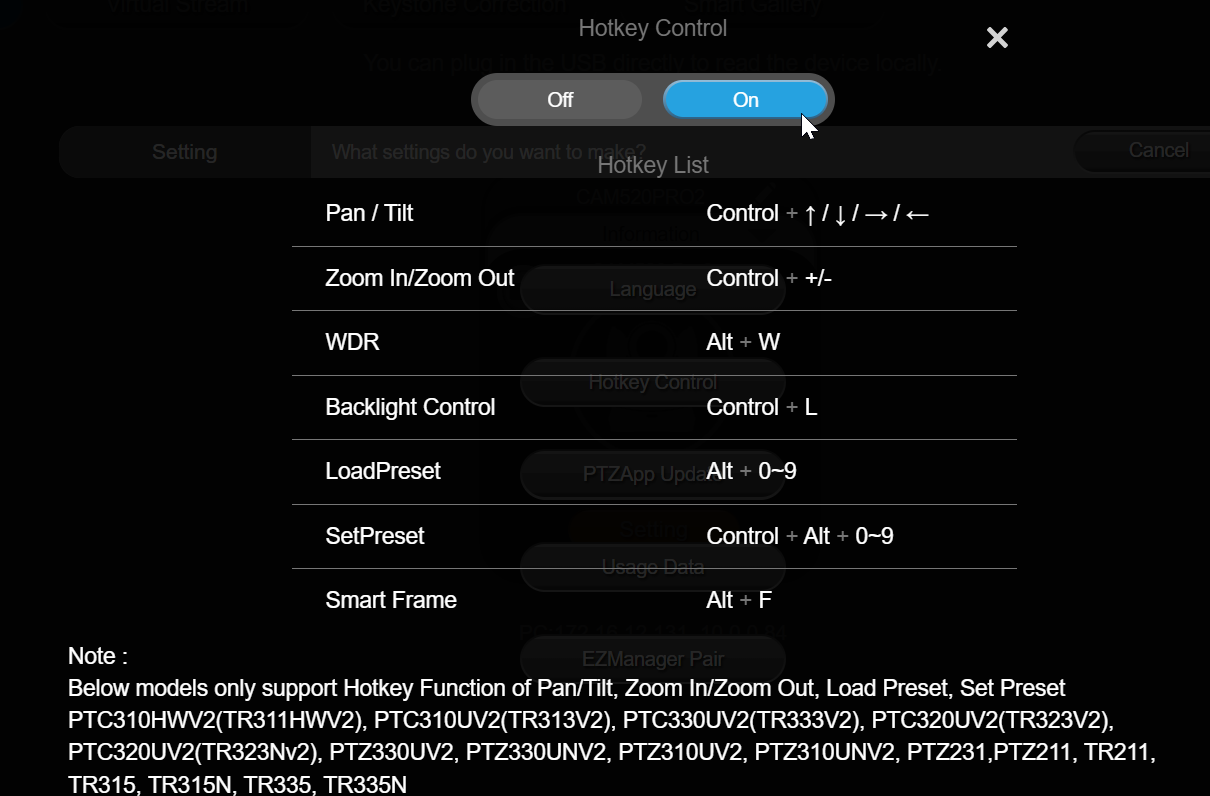The image size is (1210, 796).
Task: Open the Language settings
Action: pos(652,288)
